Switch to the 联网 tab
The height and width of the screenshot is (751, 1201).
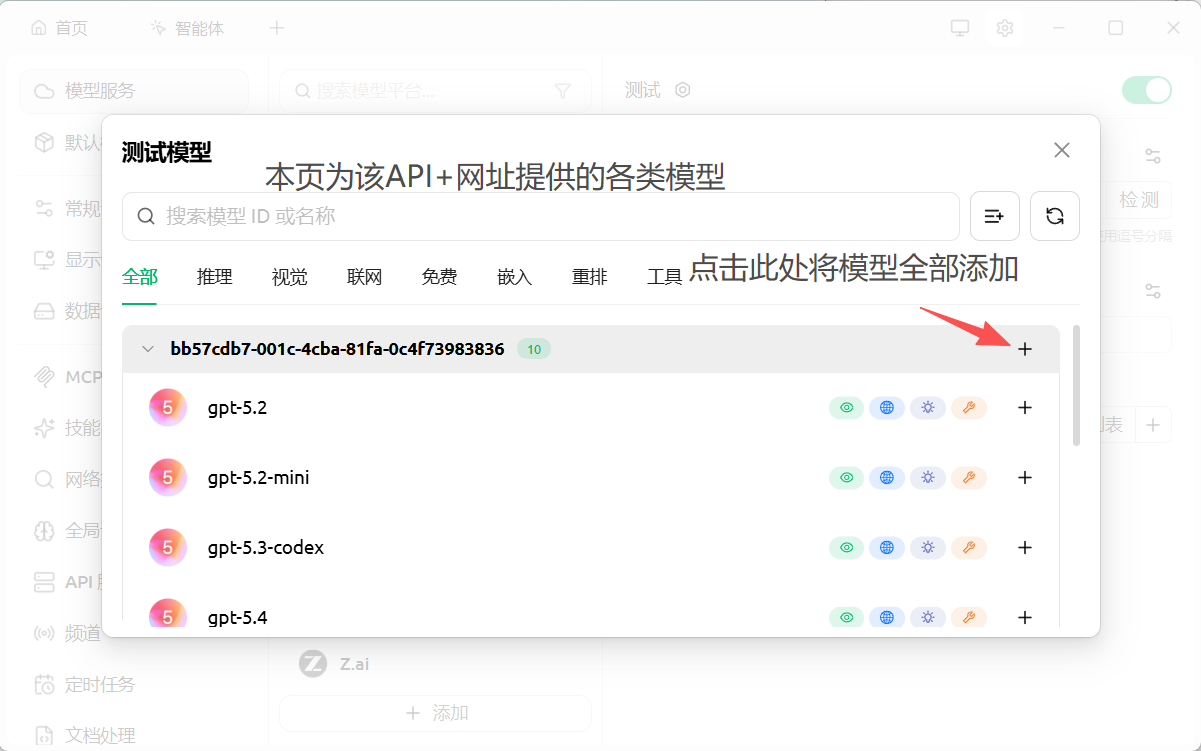pyautogui.click(x=365, y=277)
